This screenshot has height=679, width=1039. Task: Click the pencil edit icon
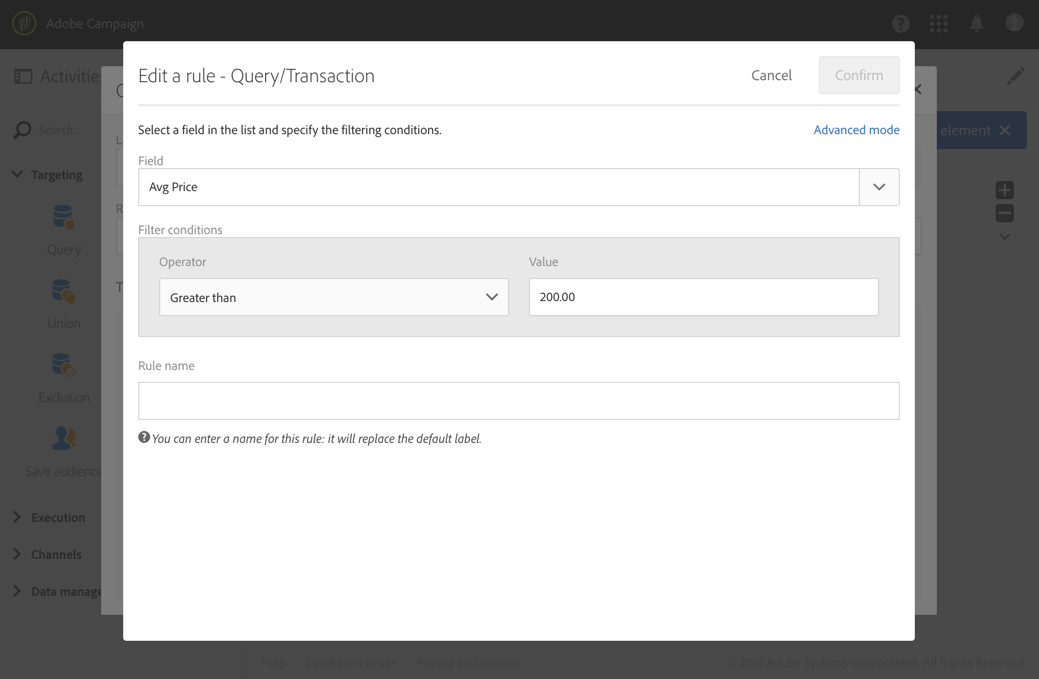pos(1015,76)
